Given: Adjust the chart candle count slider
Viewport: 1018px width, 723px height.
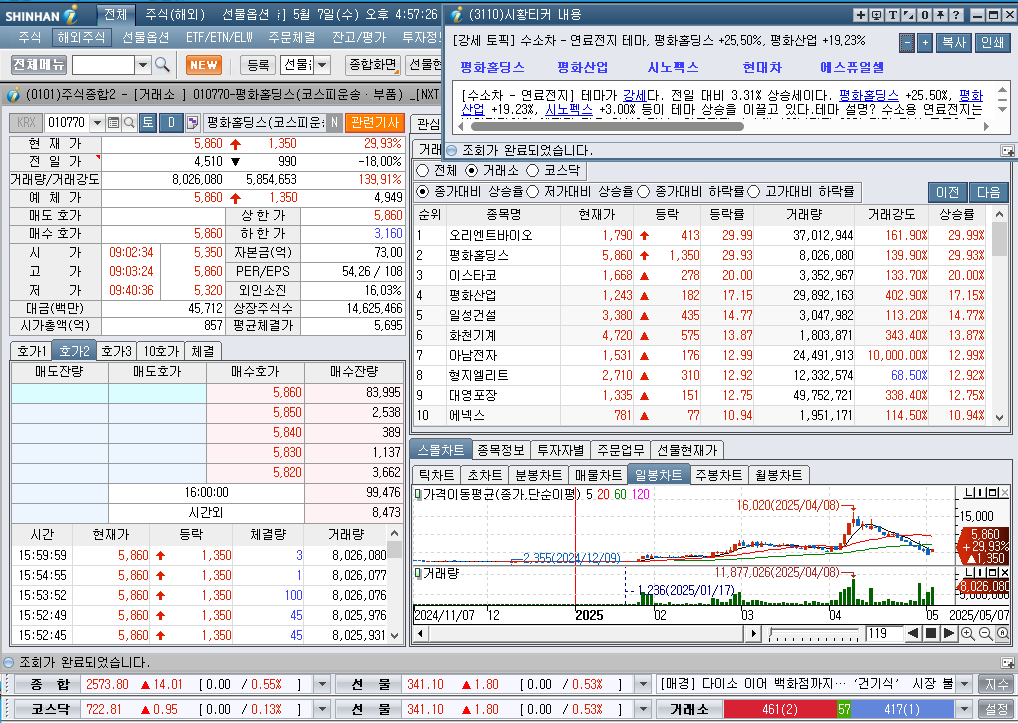Looking at the screenshot, I should click(814, 633).
